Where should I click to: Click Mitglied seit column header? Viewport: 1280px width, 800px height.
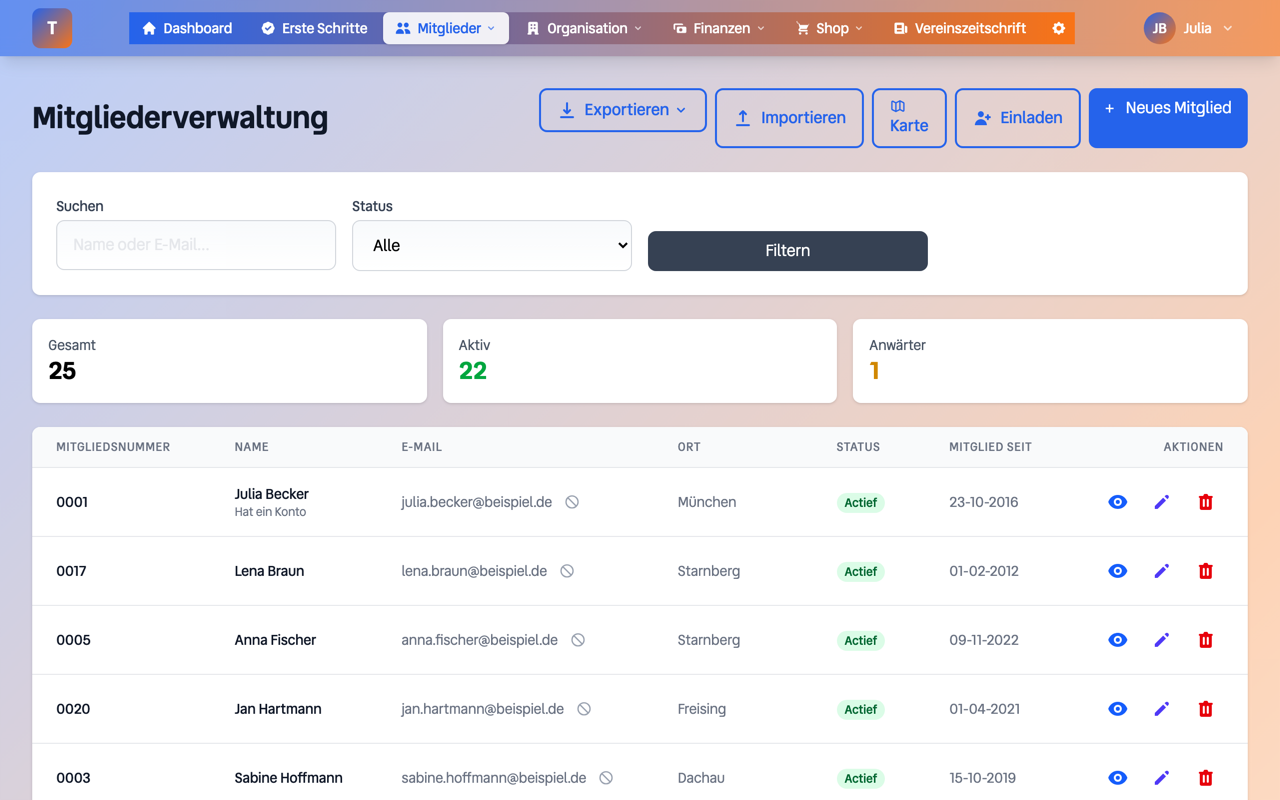[990, 447]
